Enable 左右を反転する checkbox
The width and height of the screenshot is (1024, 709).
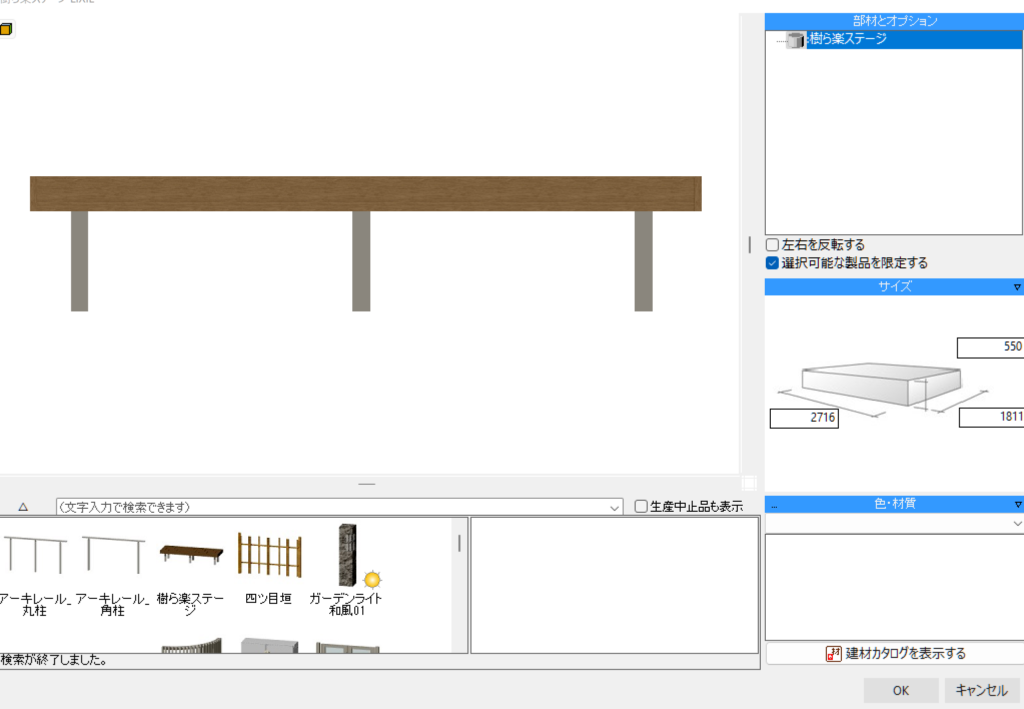coord(772,245)
